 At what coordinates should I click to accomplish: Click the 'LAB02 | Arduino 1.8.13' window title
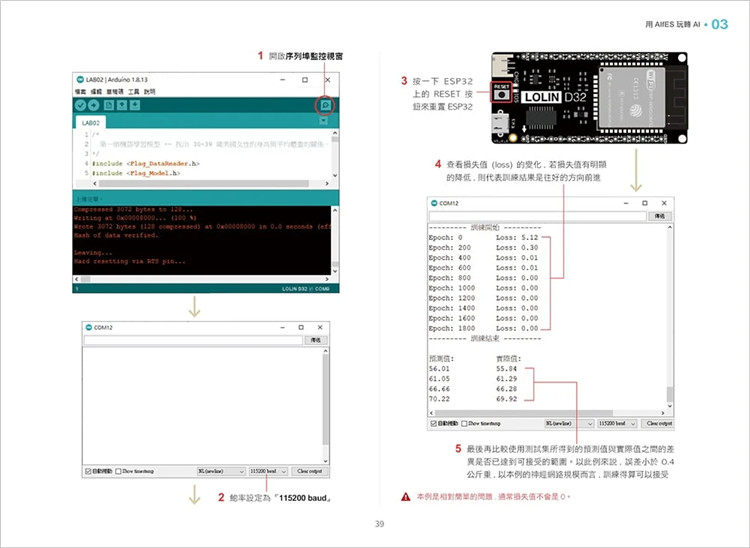(117, 79)
